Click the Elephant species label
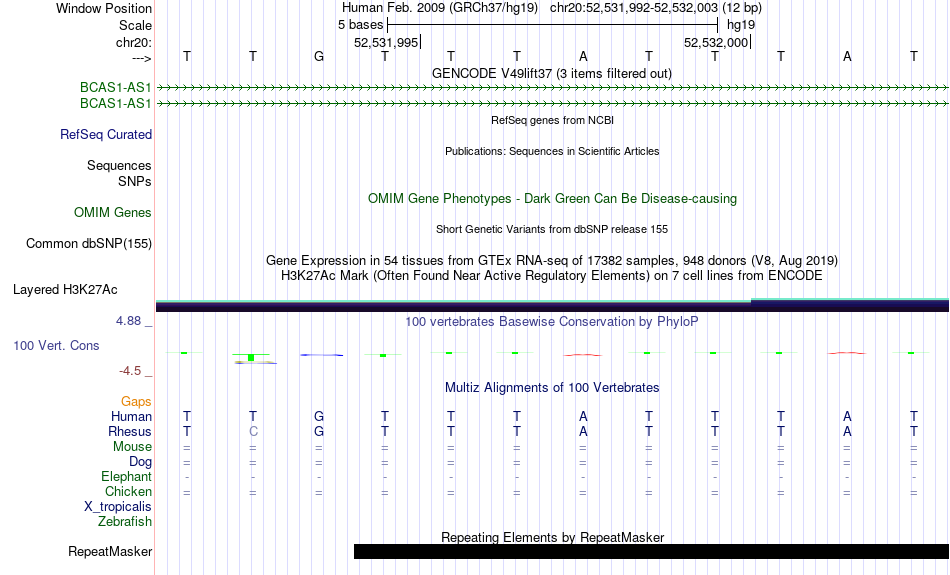The width and height of the screenshot is (950, 575). (x=126, y=476)
